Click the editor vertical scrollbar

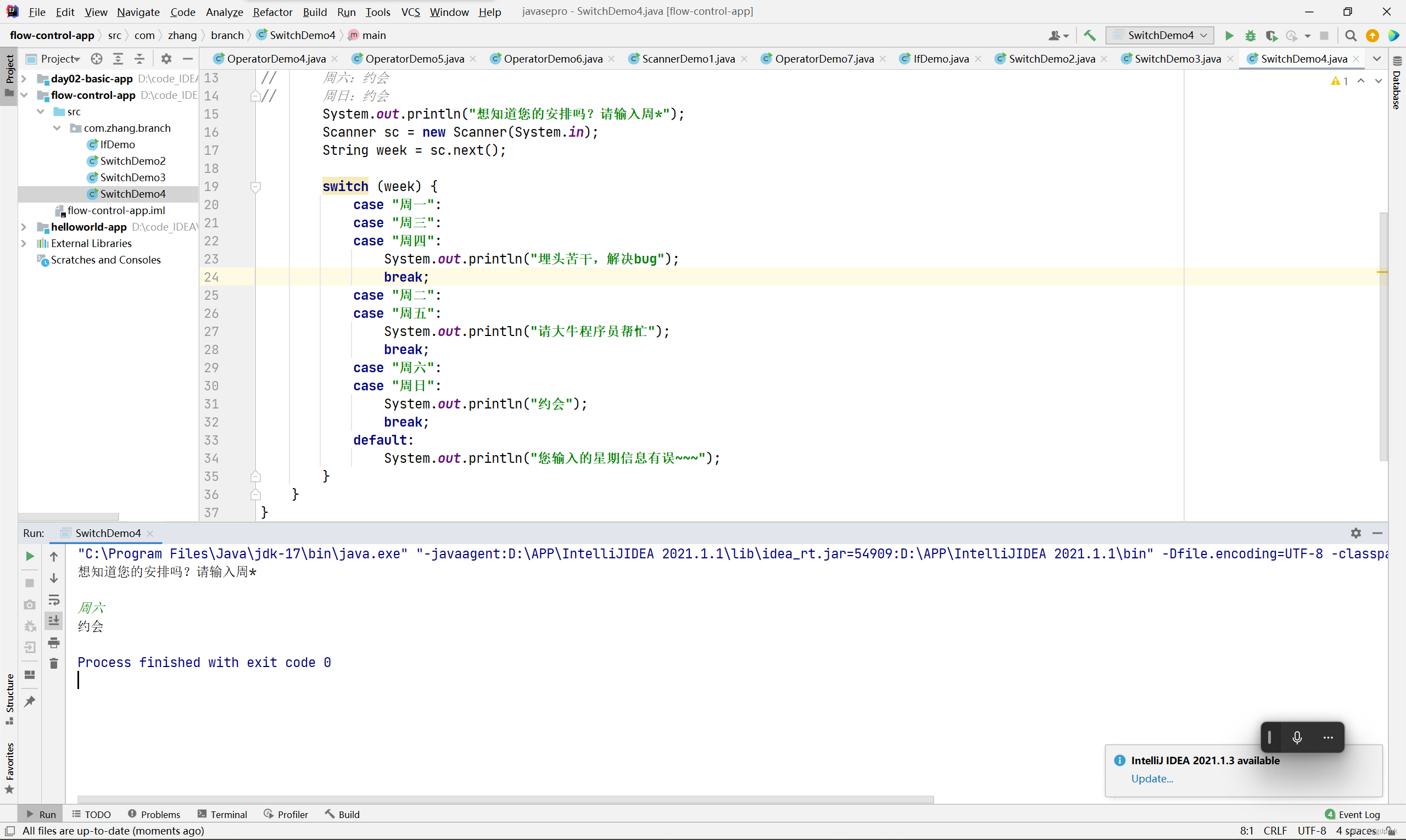point(1383,337)
